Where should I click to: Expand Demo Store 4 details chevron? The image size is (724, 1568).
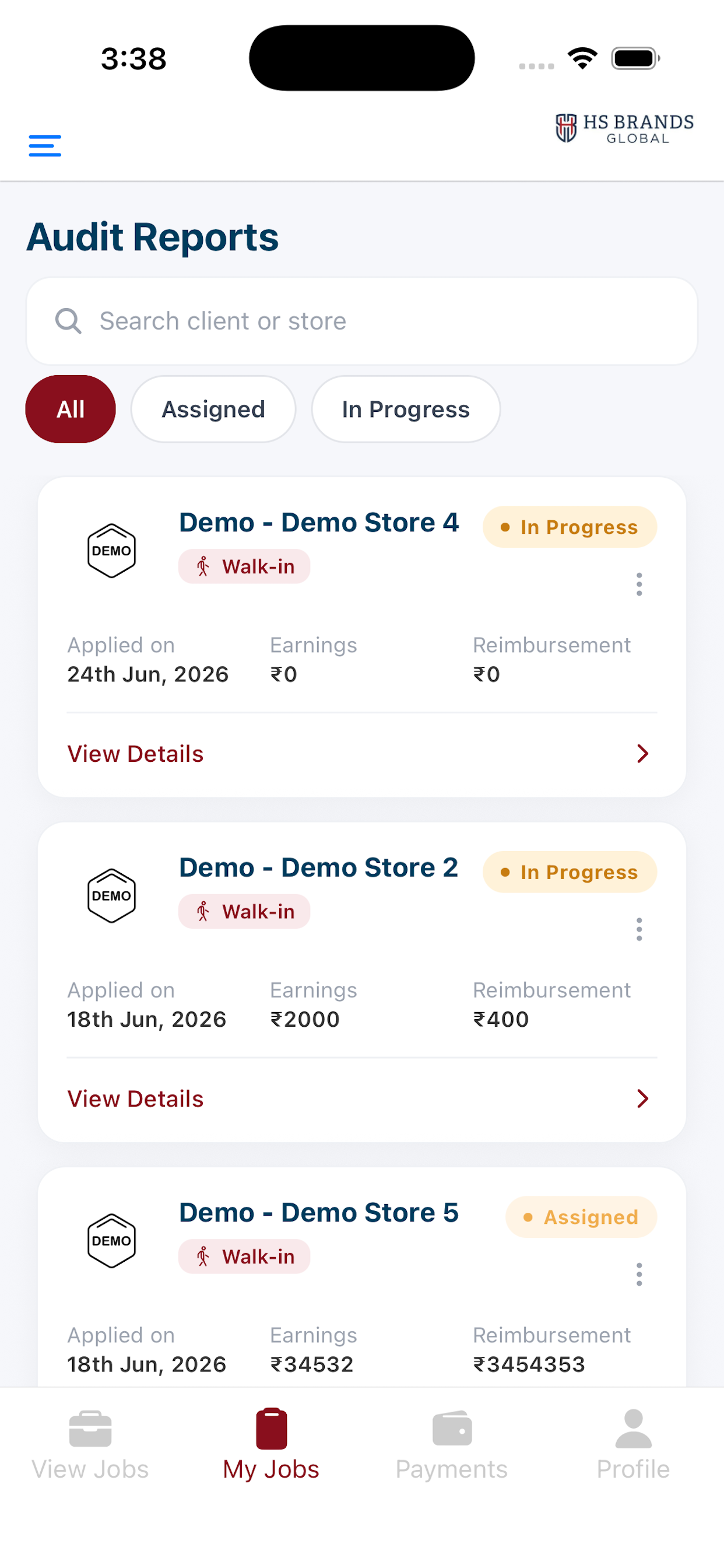642,754
